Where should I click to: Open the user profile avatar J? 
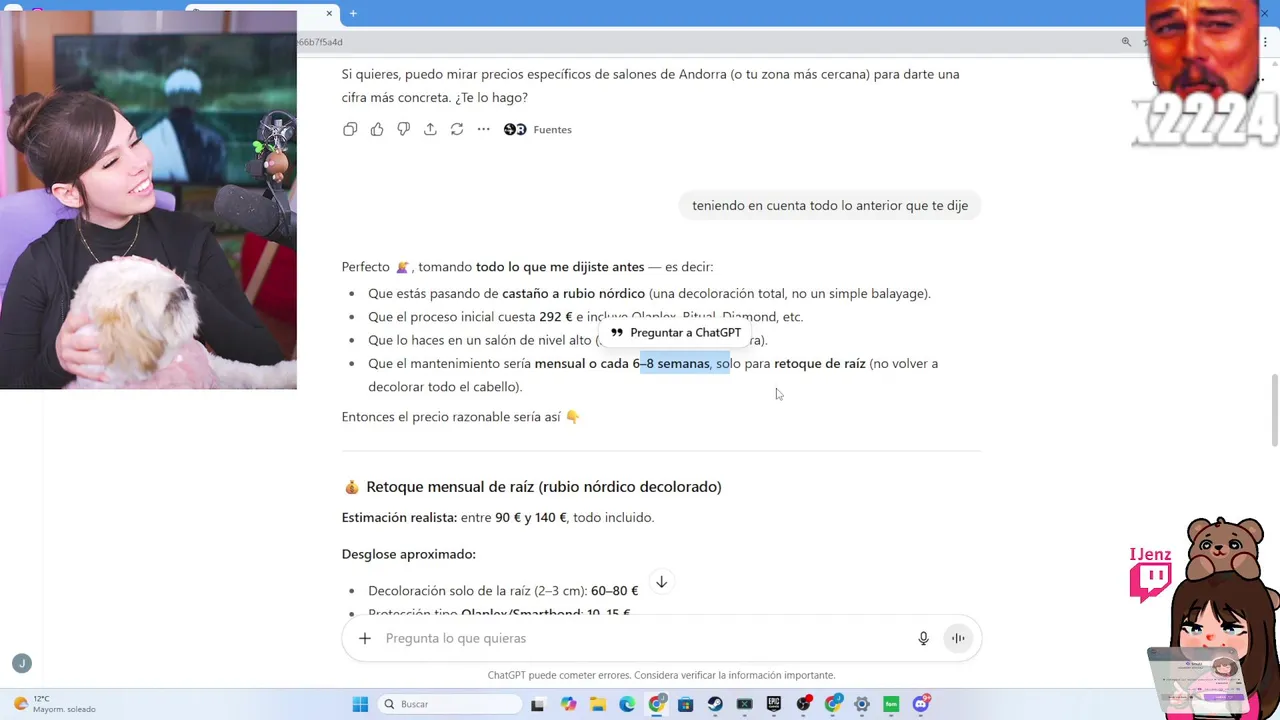point(22,663)
